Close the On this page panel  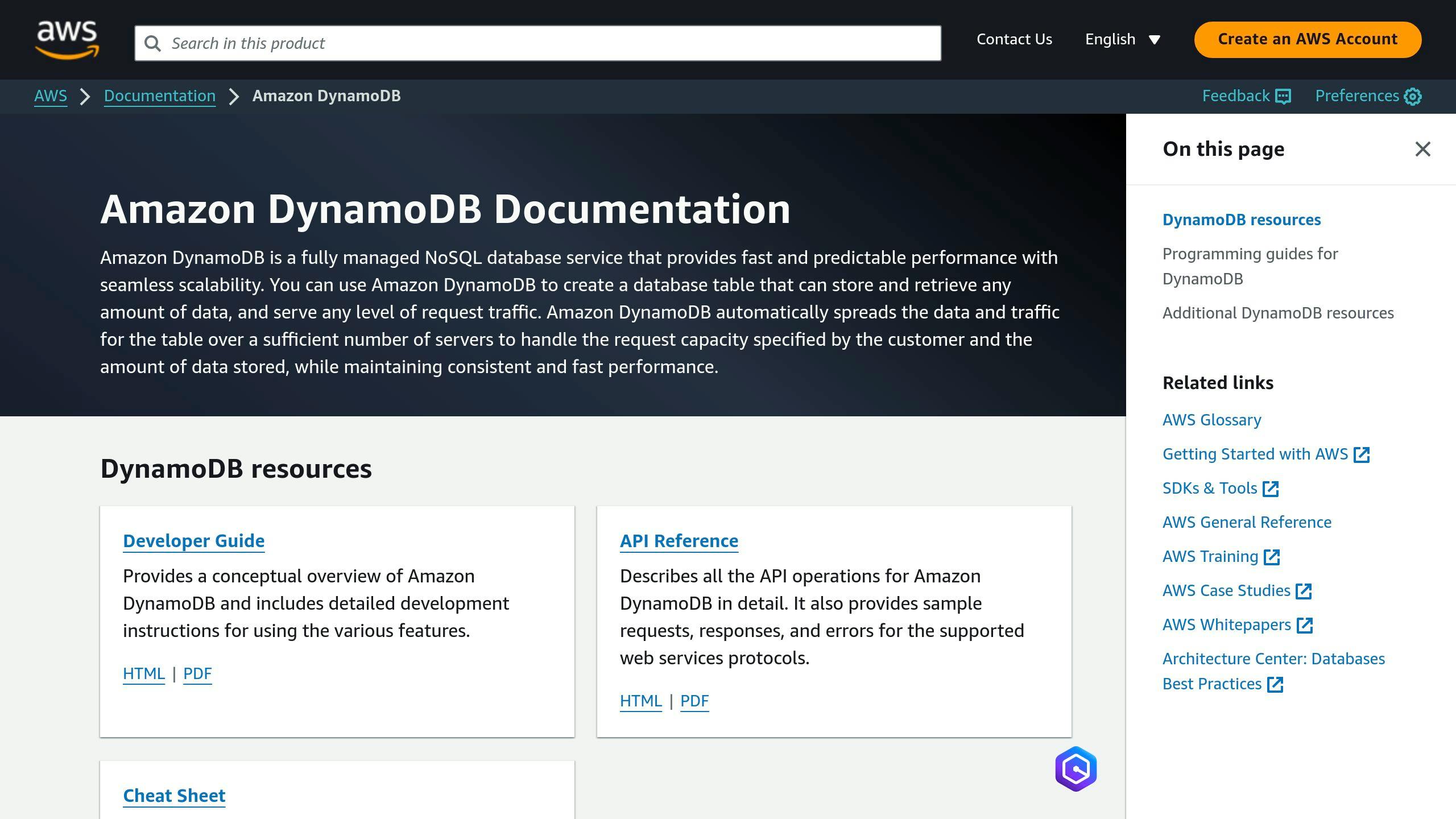point(1422,149)
